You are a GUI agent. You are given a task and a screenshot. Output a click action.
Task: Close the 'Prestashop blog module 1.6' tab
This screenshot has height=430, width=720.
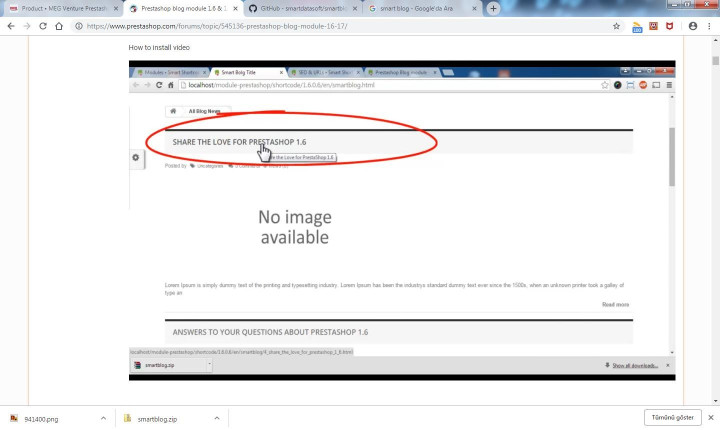[235, 8]
